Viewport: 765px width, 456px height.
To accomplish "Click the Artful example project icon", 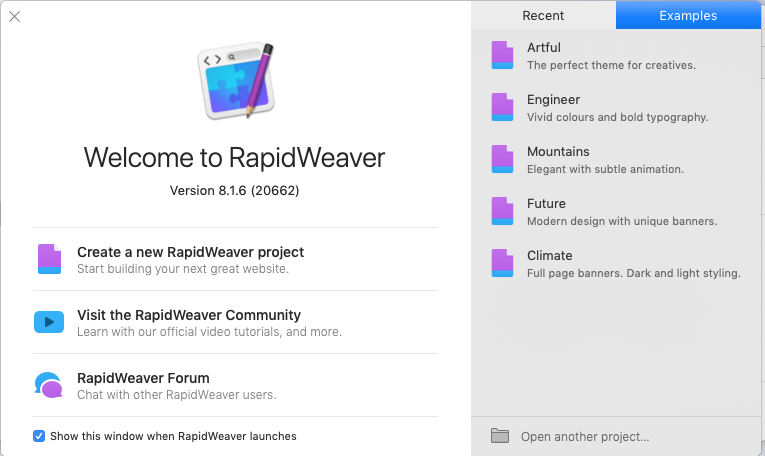I will [502, 55].
